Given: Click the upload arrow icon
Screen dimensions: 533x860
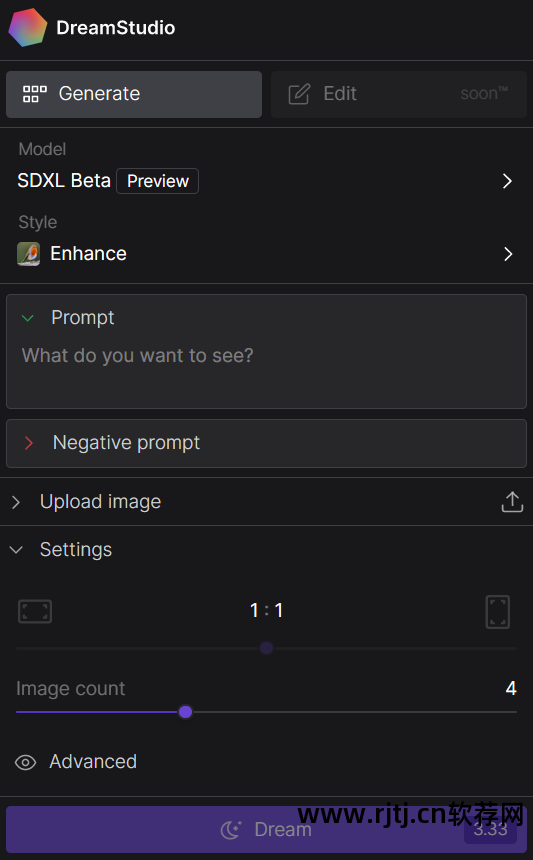Looking at the screenshot, I should tap(512, 502).
